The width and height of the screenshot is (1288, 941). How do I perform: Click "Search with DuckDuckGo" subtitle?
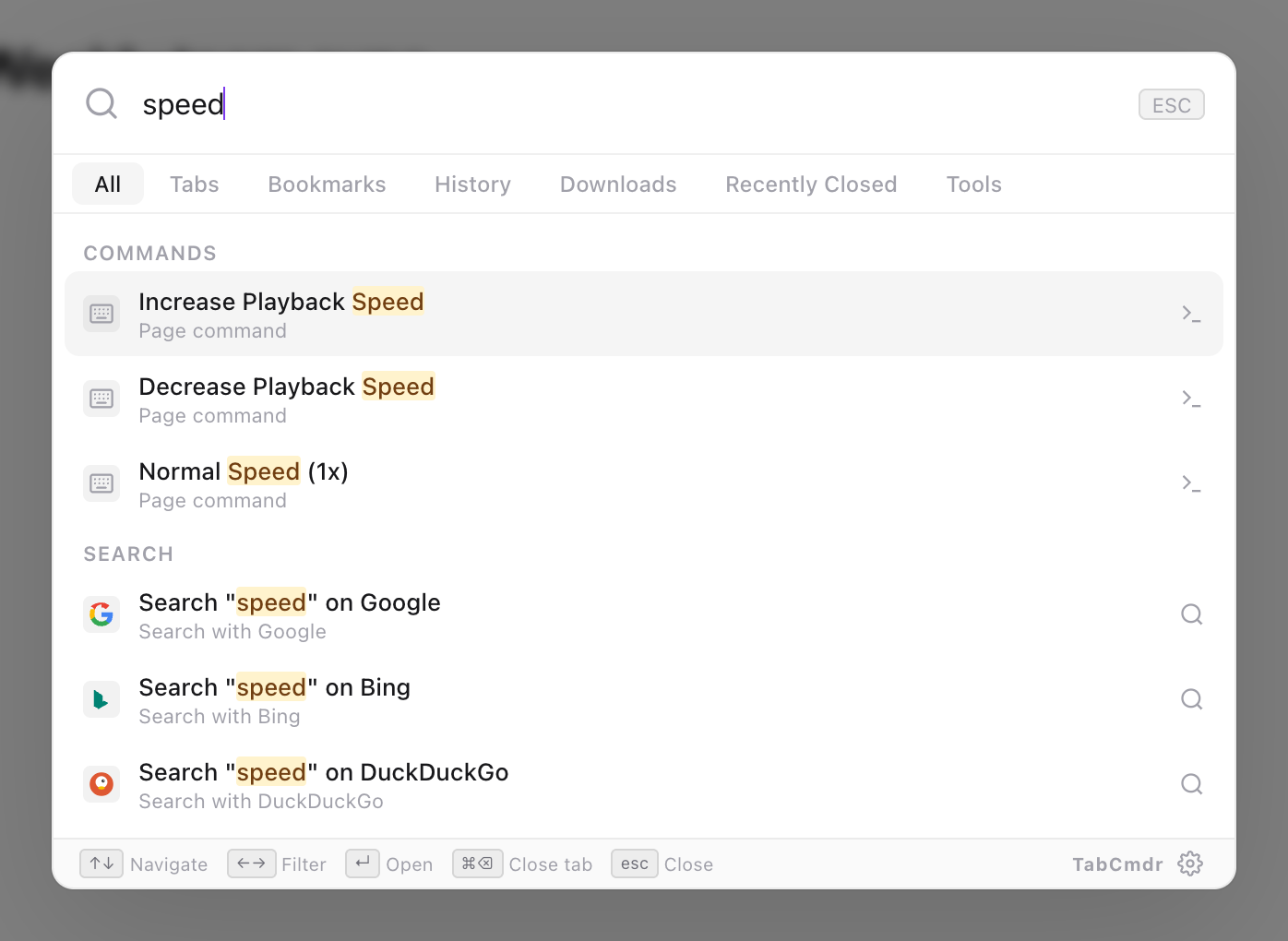(x=261, y=802)
